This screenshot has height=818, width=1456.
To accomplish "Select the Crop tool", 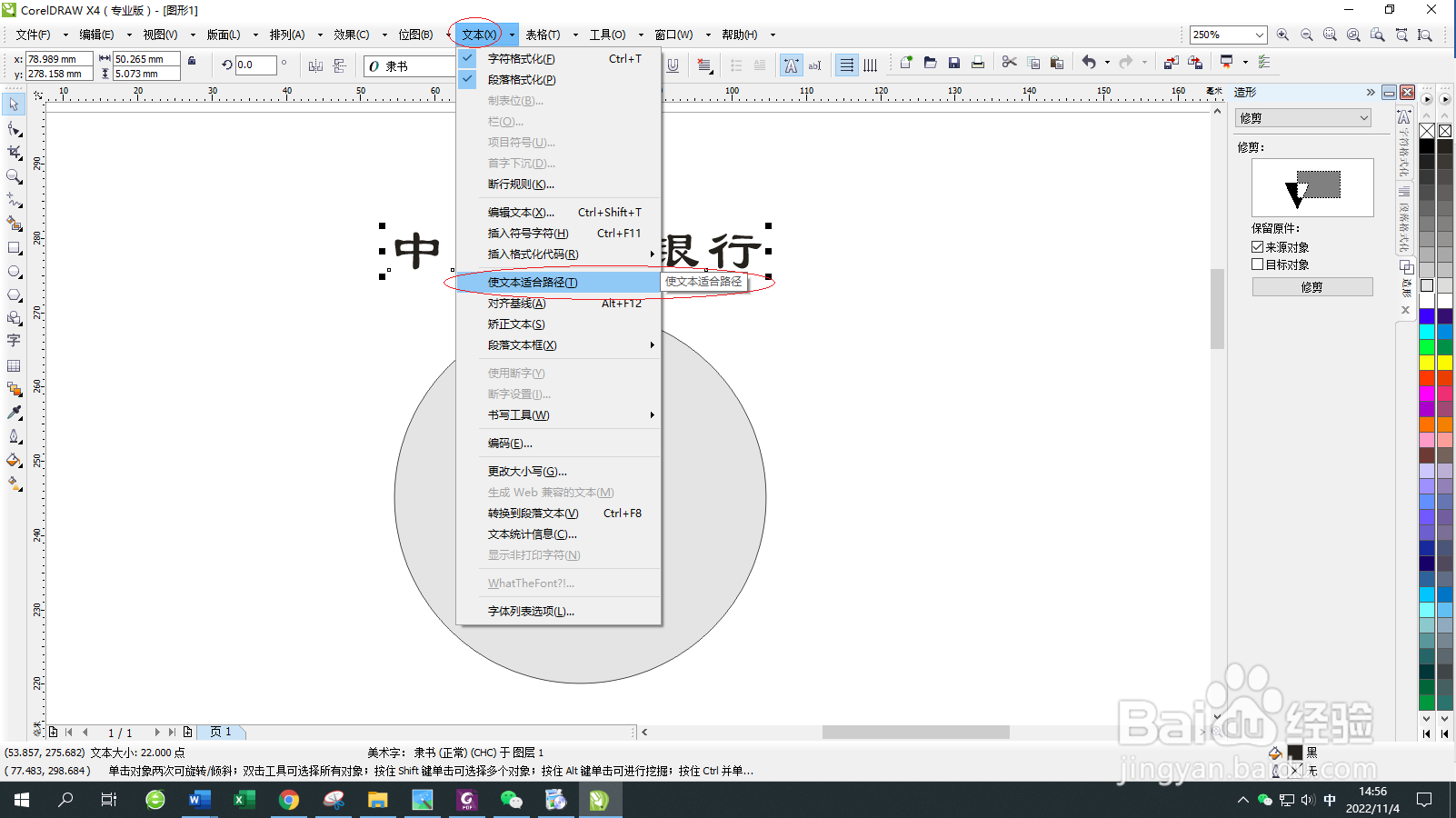I will point(14,153).
